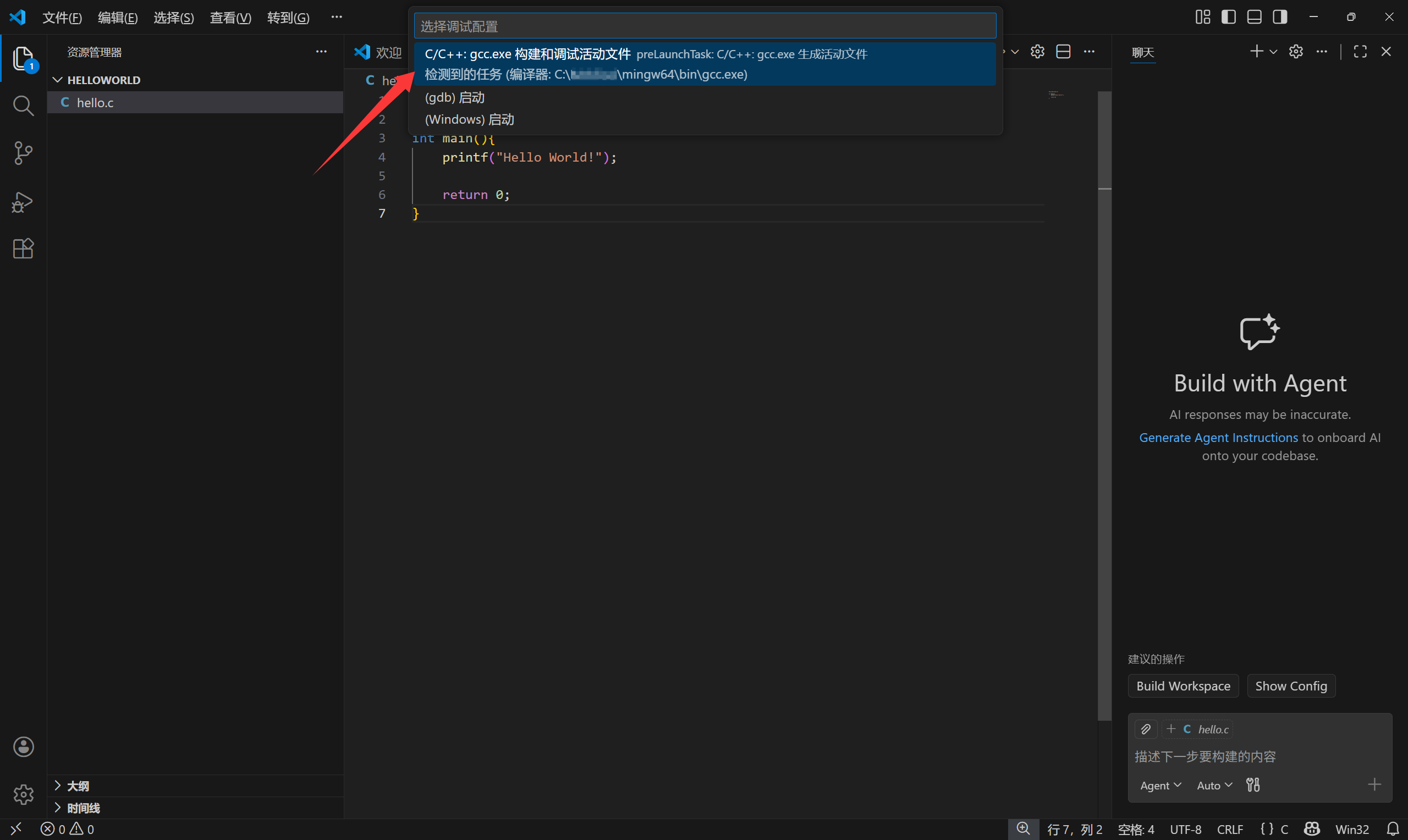Screen dimensions: 1408x840
Task: Open the 编辑(E) menu
Action: [x=118, y=18]
